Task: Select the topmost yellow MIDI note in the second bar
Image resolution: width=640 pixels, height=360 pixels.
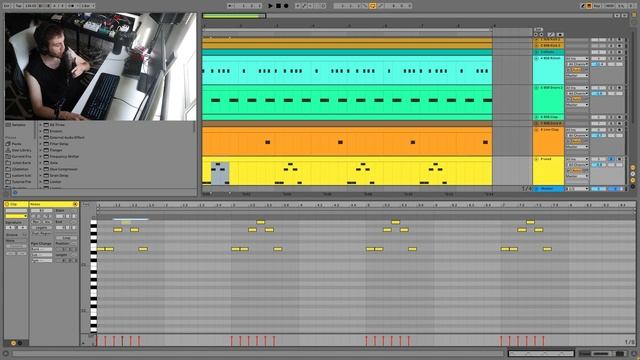Action: pos(260,222)
